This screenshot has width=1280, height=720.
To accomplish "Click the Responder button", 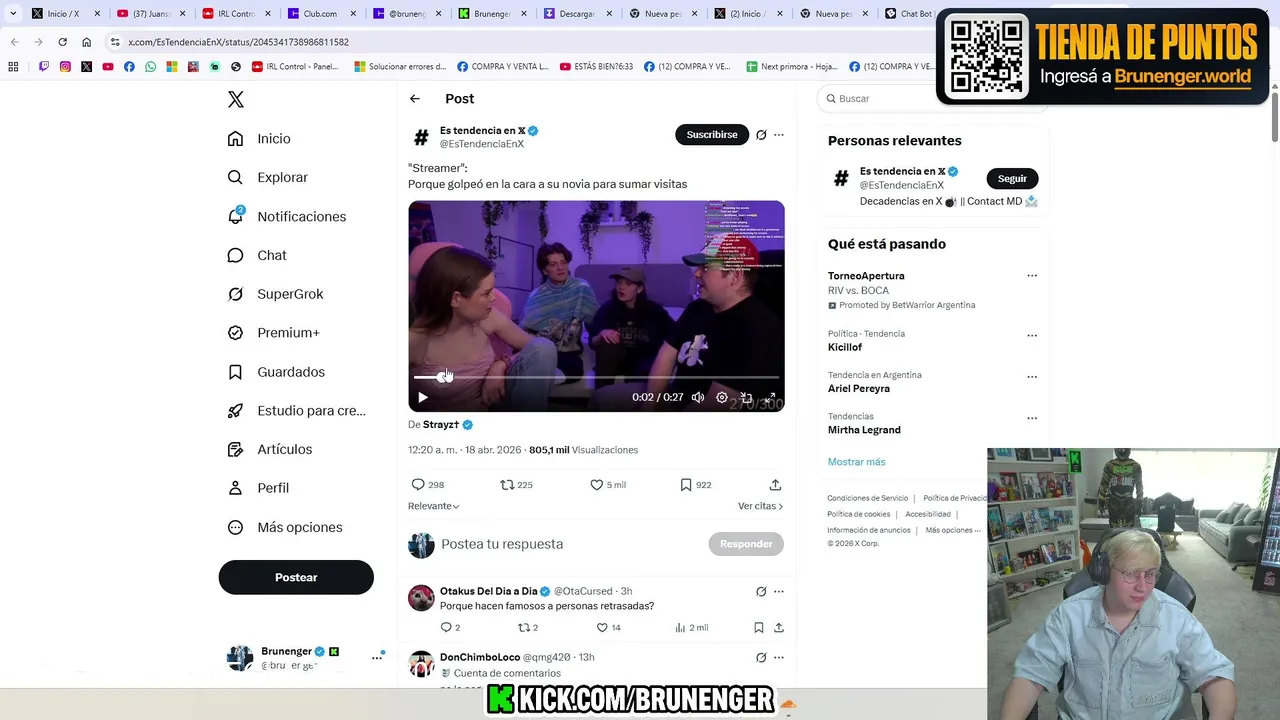I will 746,544.
